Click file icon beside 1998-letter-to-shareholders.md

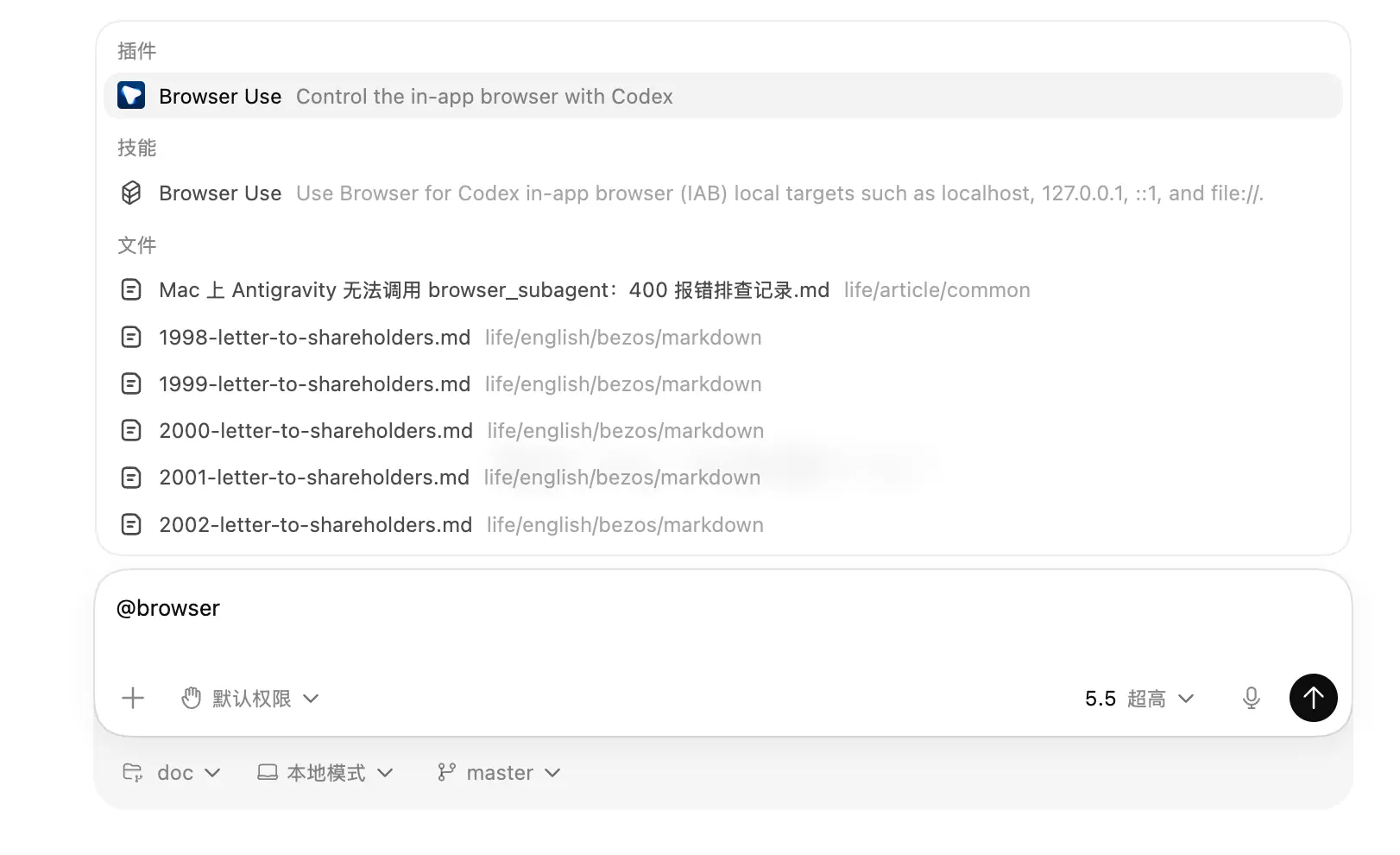(x=131, y=337)
